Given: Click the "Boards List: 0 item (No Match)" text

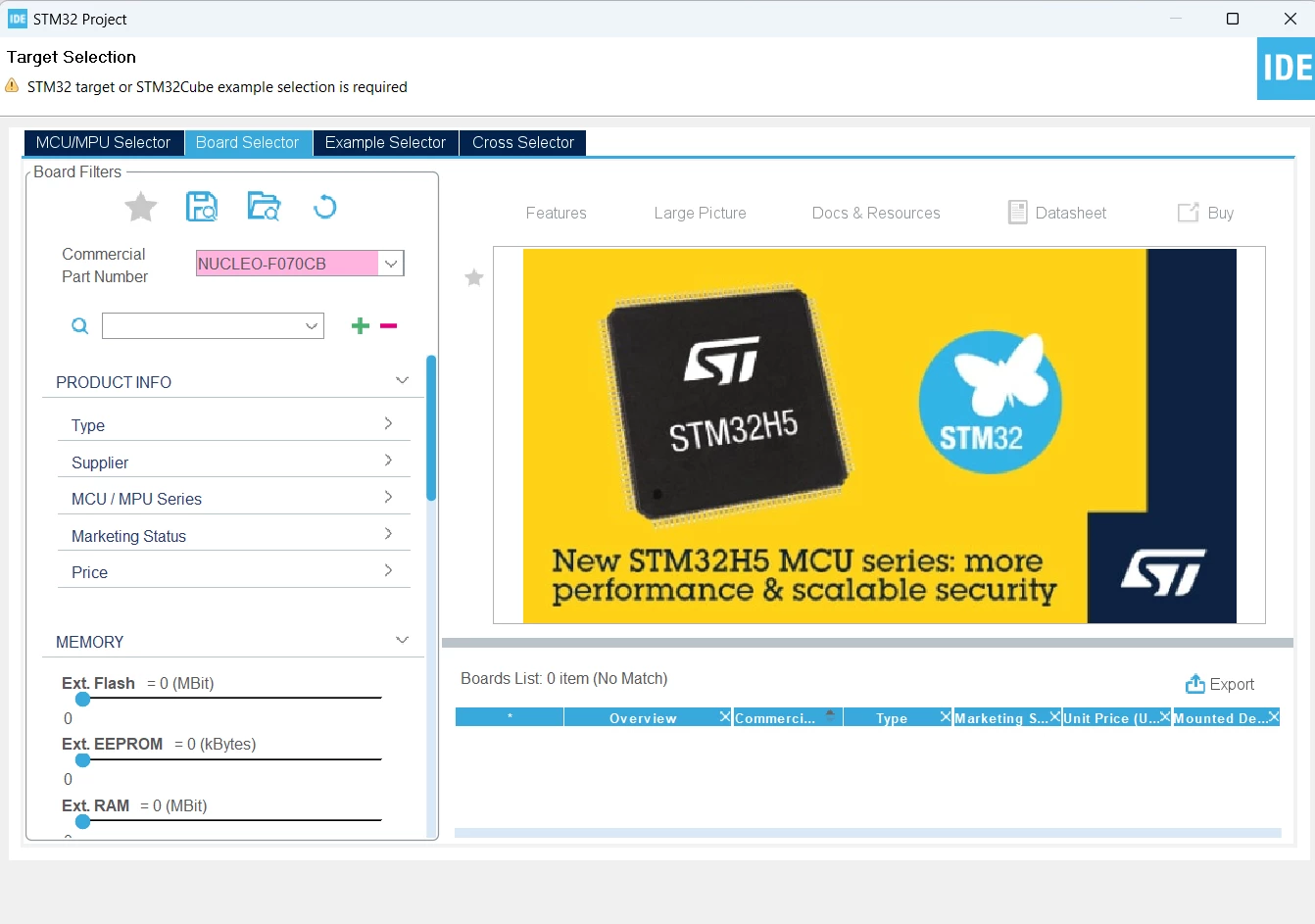Looking at the screenshot, I should tap(564, 678).
